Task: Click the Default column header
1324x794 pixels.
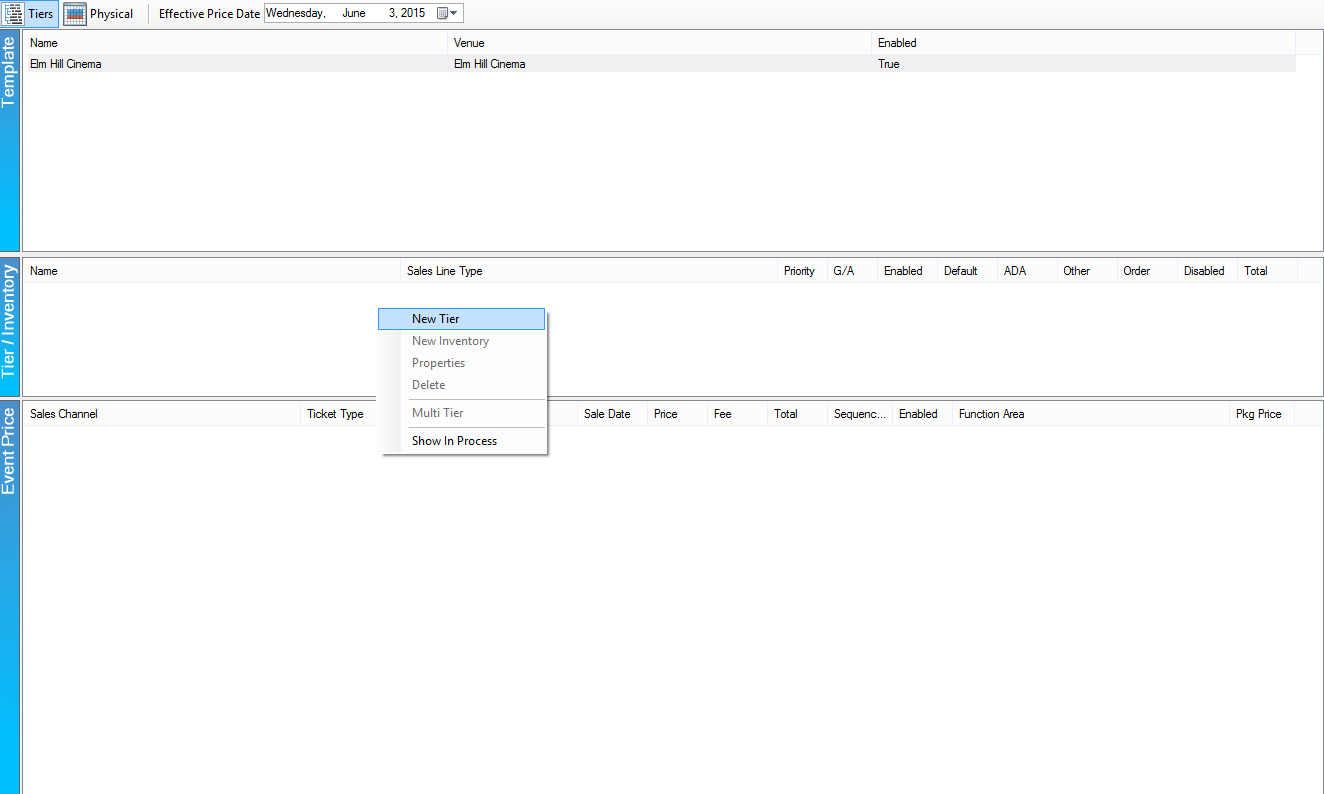Action: tap(967, 271)
